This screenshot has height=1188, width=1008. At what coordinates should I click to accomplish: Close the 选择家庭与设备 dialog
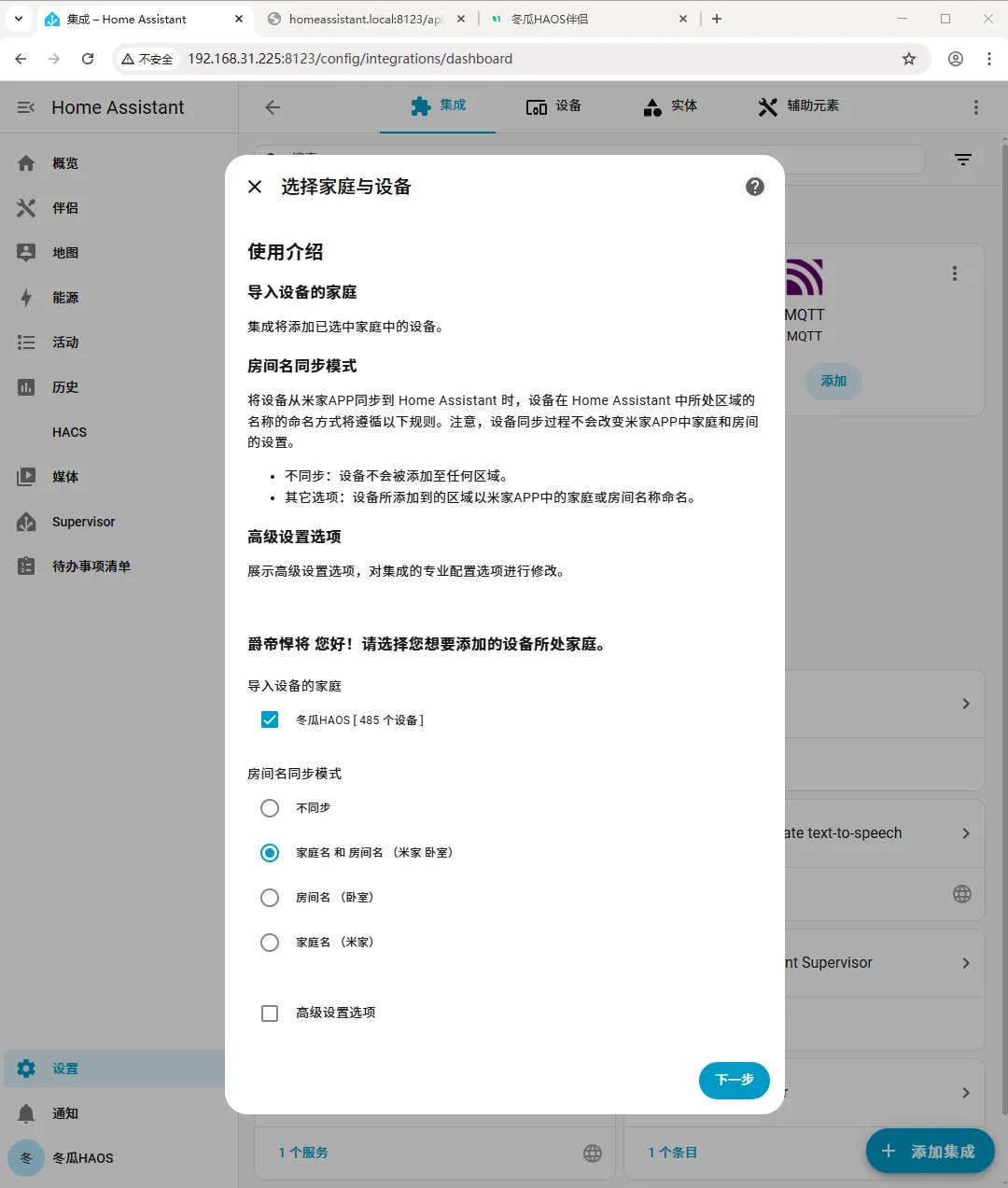click(x=255, y=187)
